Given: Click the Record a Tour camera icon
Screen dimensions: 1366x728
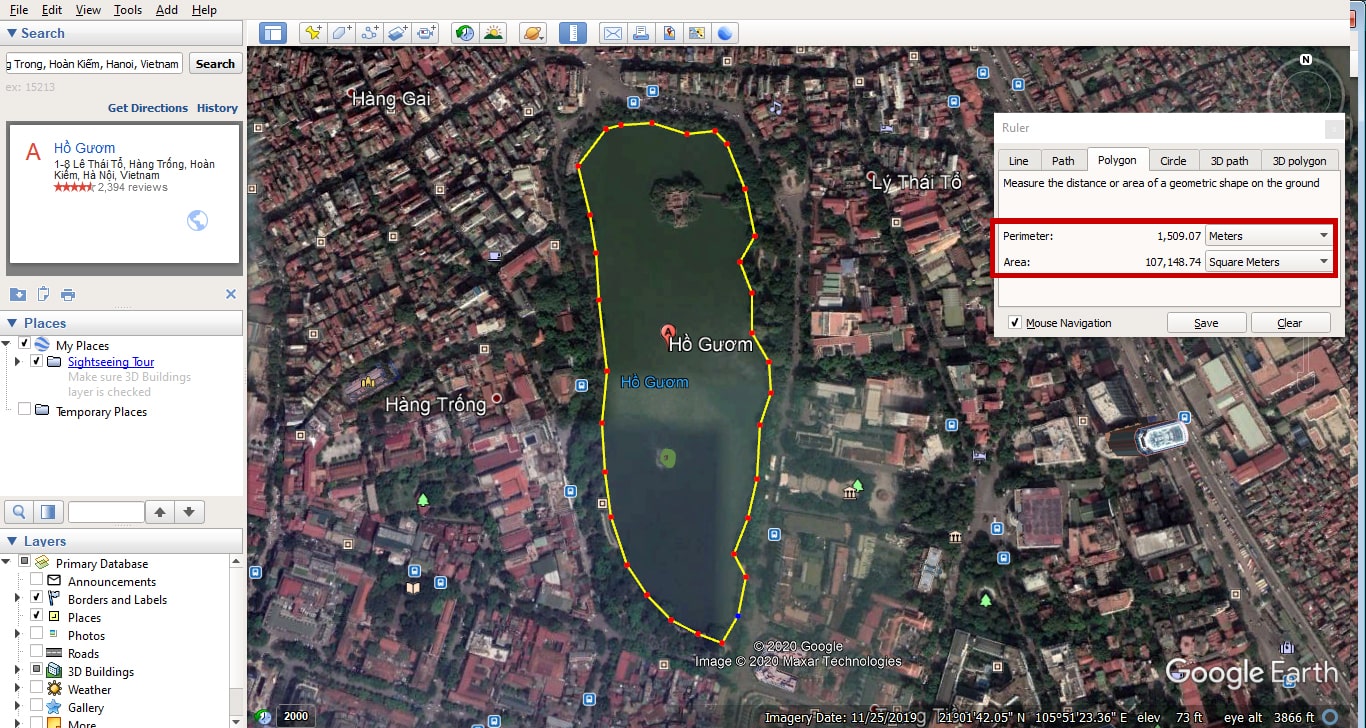Looking at the screenshot, I should pos(427,33).
